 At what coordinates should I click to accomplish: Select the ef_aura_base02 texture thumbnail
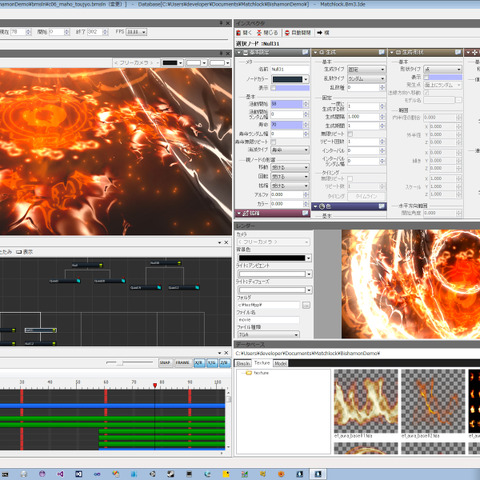point(433,401)
